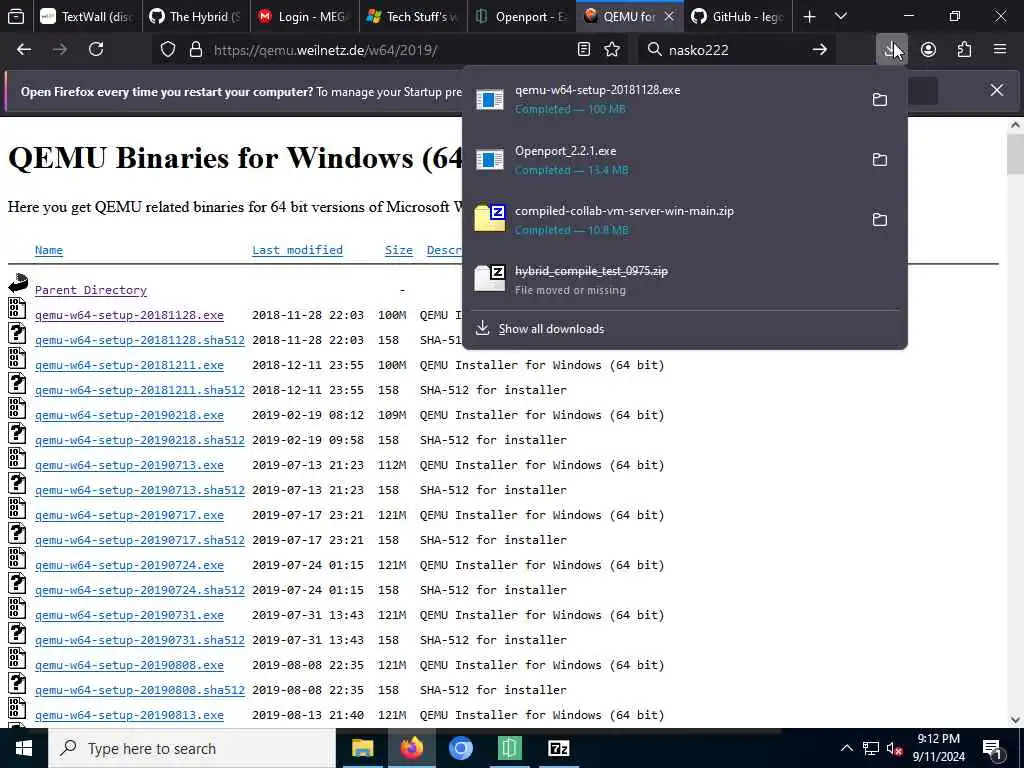The image size is (1024, 768).
Task: Open compiled-collab-vm-server-win-main.zip download
Action: pos(663,219)
